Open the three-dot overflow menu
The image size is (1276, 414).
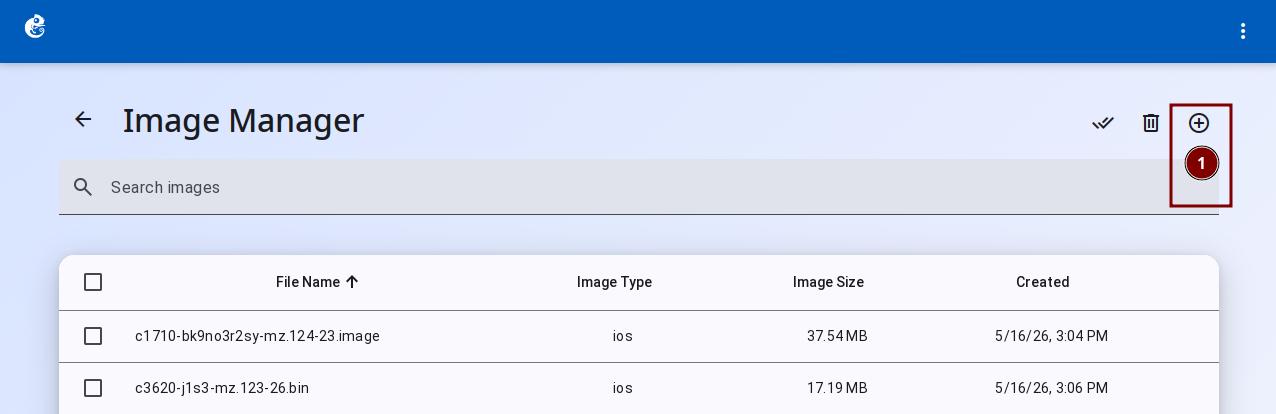(1243, 31)
